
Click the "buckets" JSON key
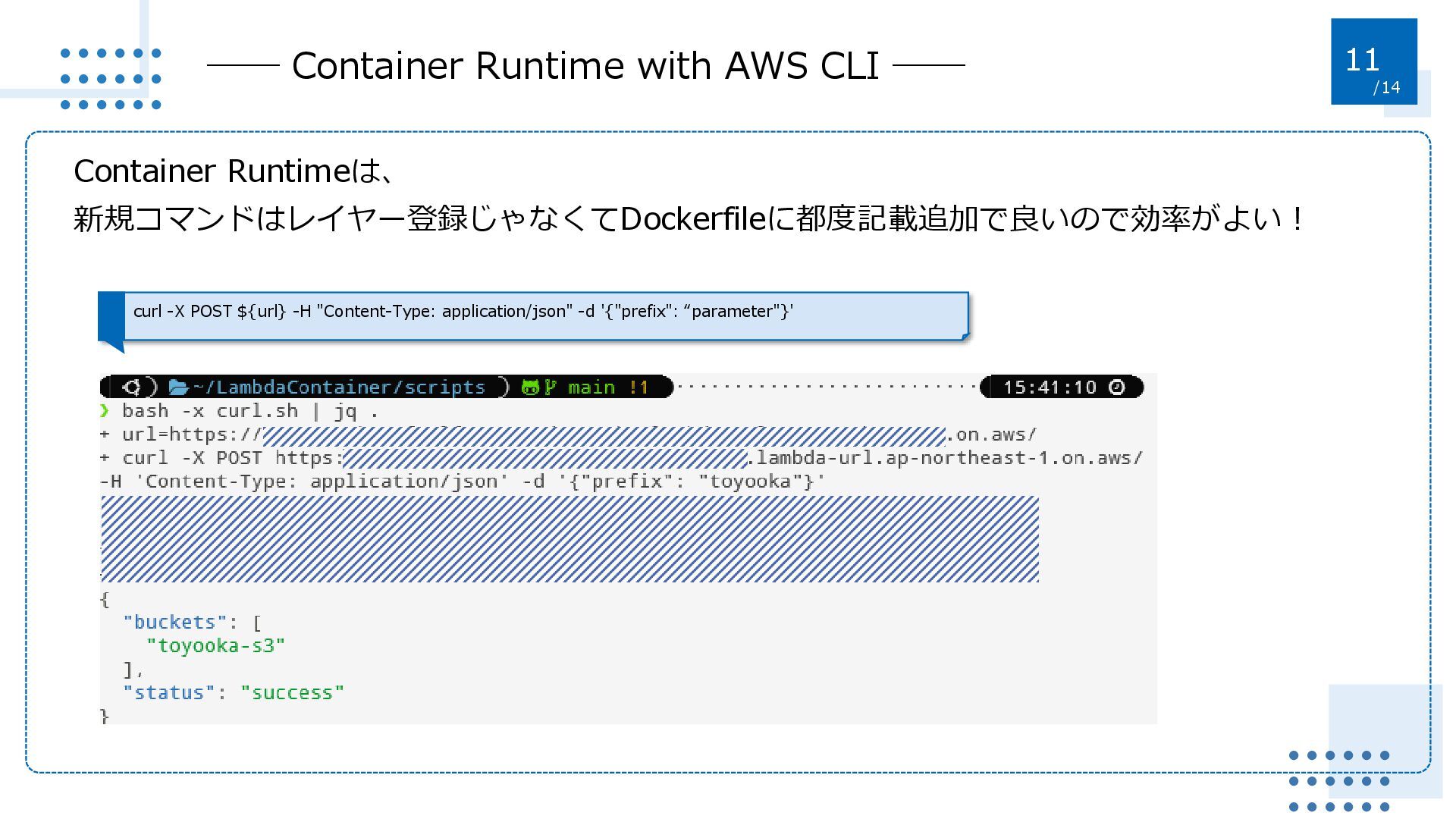point(175,623)
